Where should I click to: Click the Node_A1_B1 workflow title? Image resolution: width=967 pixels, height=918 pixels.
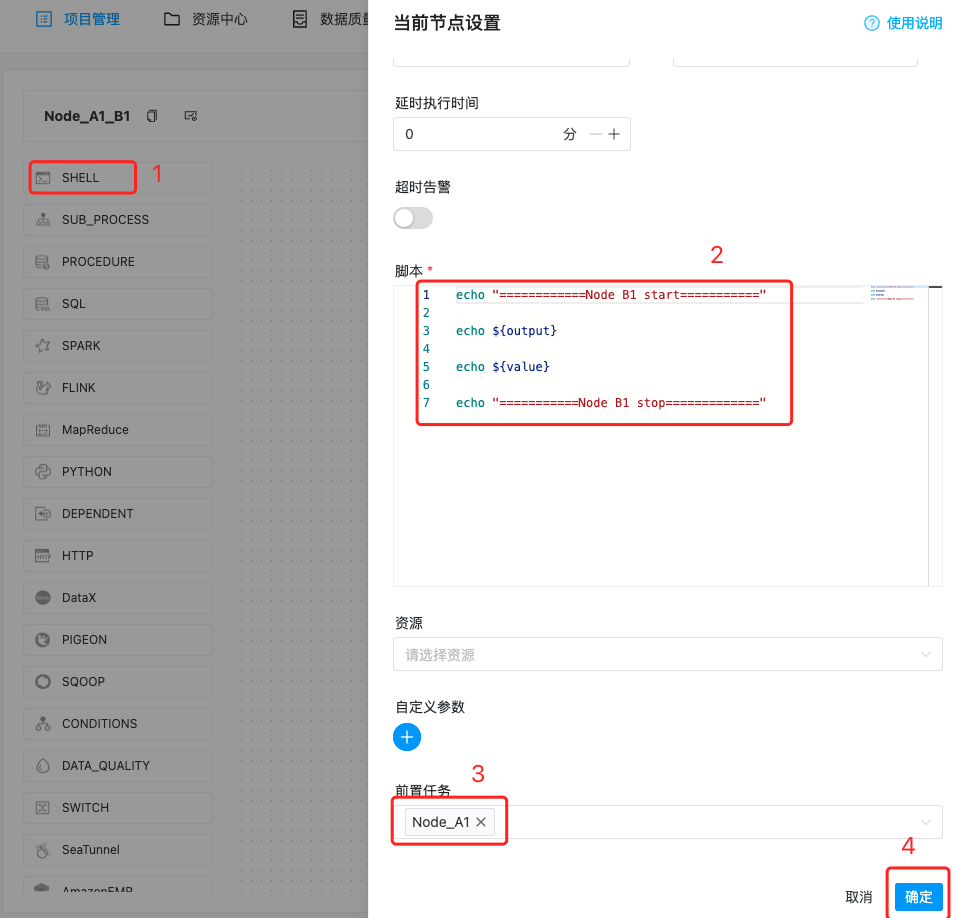(x=87, y=116)
